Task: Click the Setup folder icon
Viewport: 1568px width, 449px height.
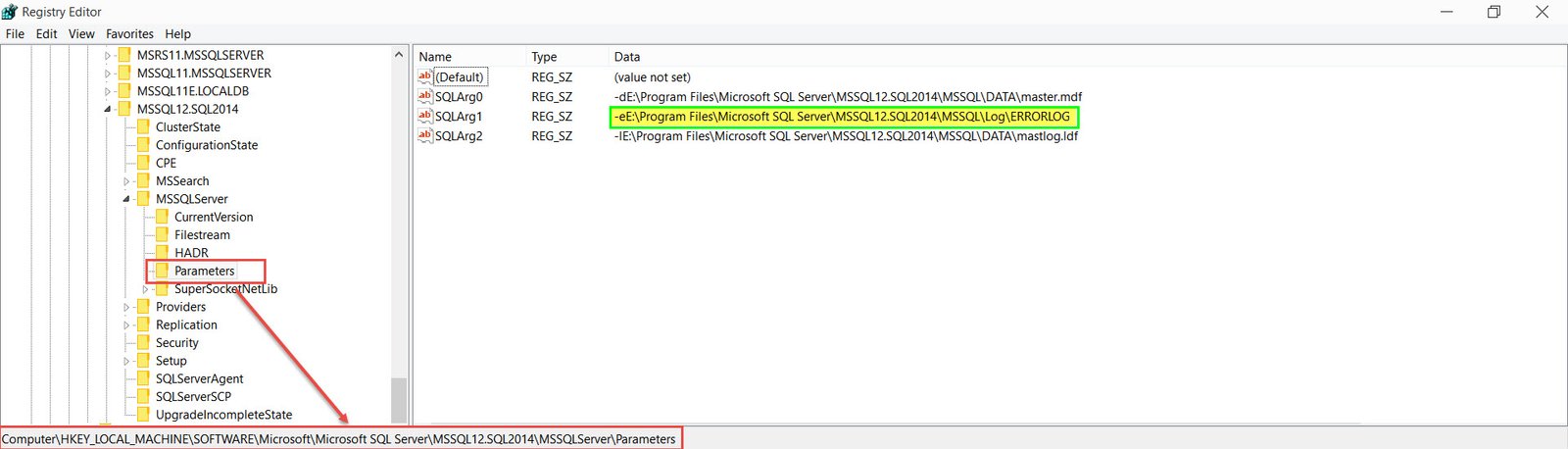Action: (143, 361)
